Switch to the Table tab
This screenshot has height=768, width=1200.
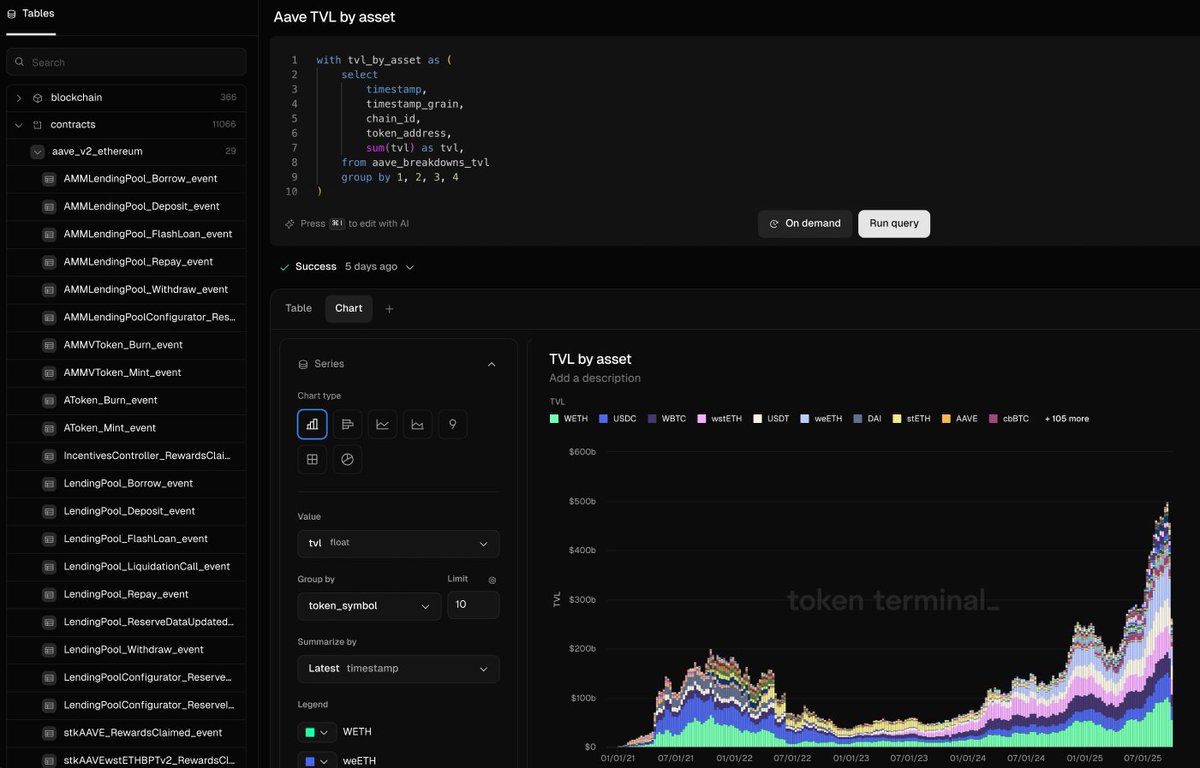point(298,308)
